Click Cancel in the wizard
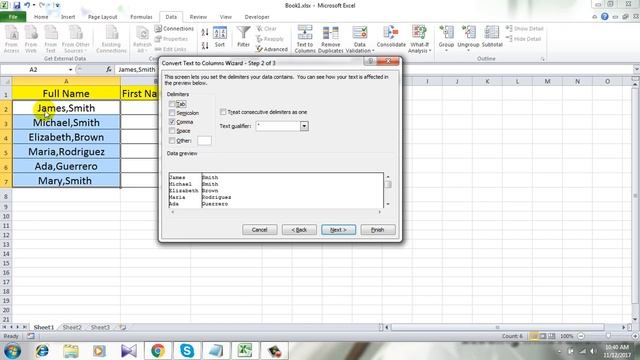 point(260,230)
